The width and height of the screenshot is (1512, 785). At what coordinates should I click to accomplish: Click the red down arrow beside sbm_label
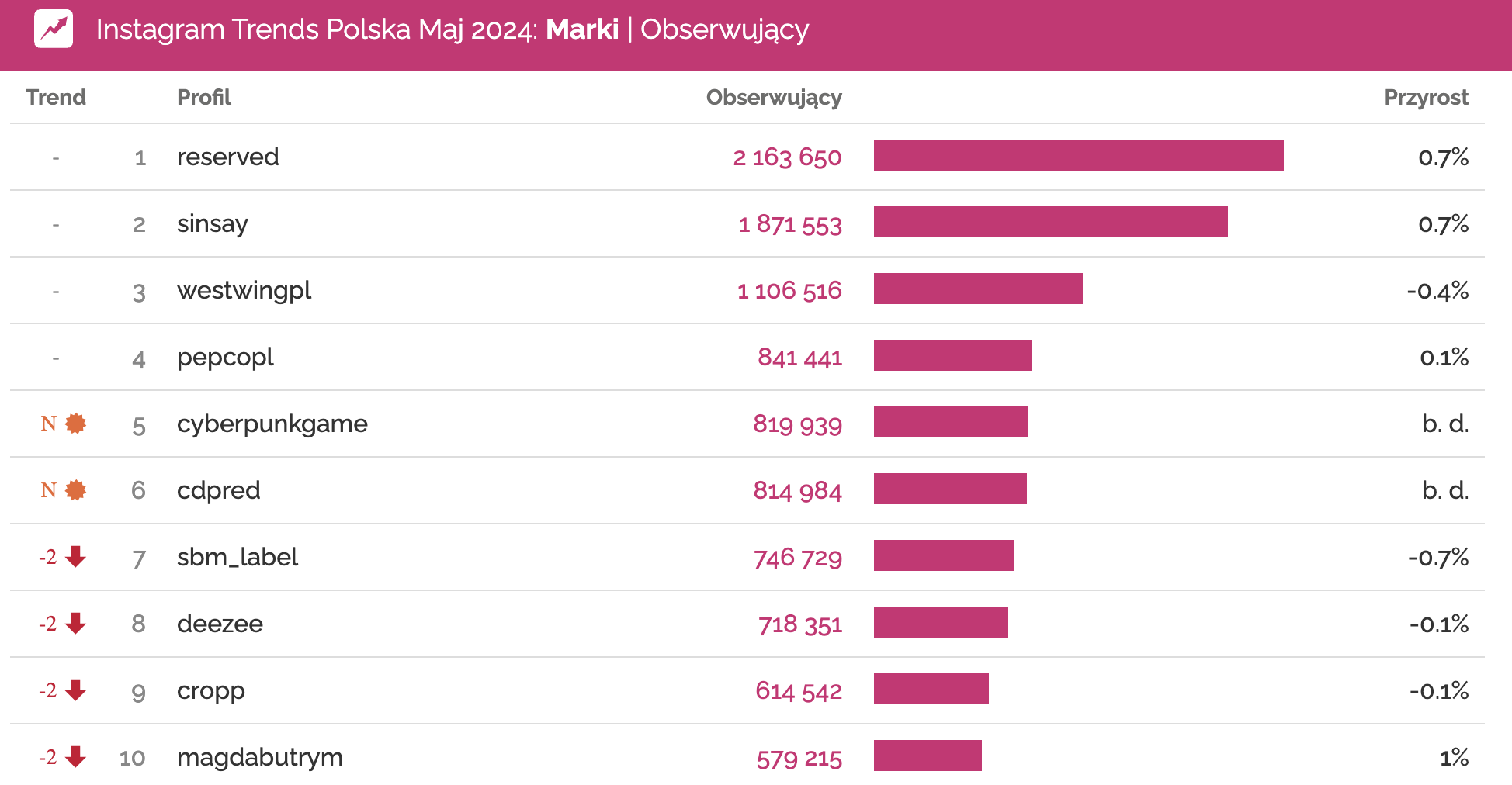(75, 556)
